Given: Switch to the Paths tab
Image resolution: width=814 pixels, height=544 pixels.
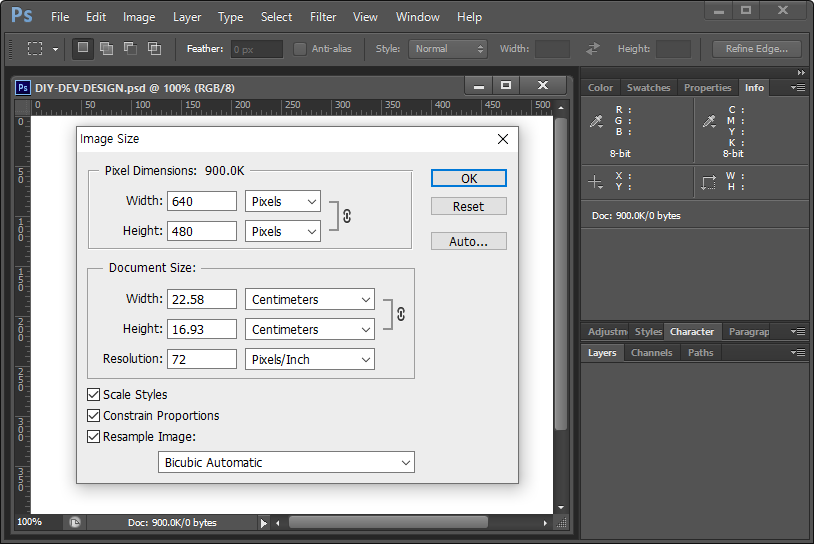Looking at the screenshot, I should pyautogui.click(x=700, y=353).
